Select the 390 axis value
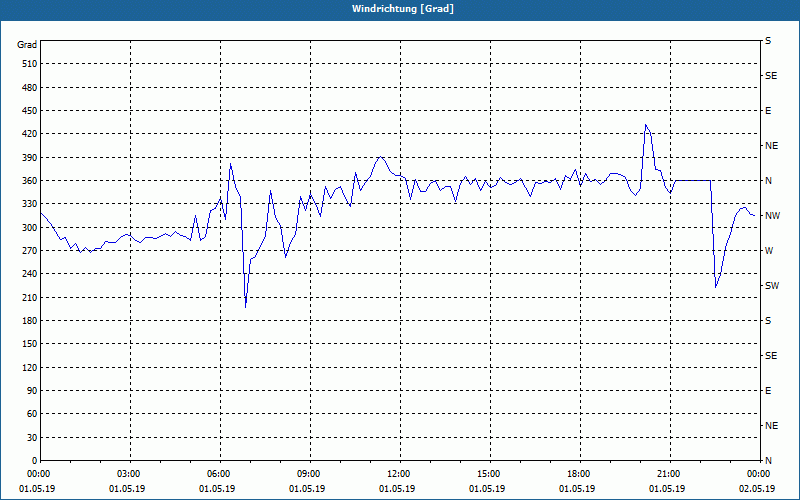 pyautogui.click(x=30, y=158)
